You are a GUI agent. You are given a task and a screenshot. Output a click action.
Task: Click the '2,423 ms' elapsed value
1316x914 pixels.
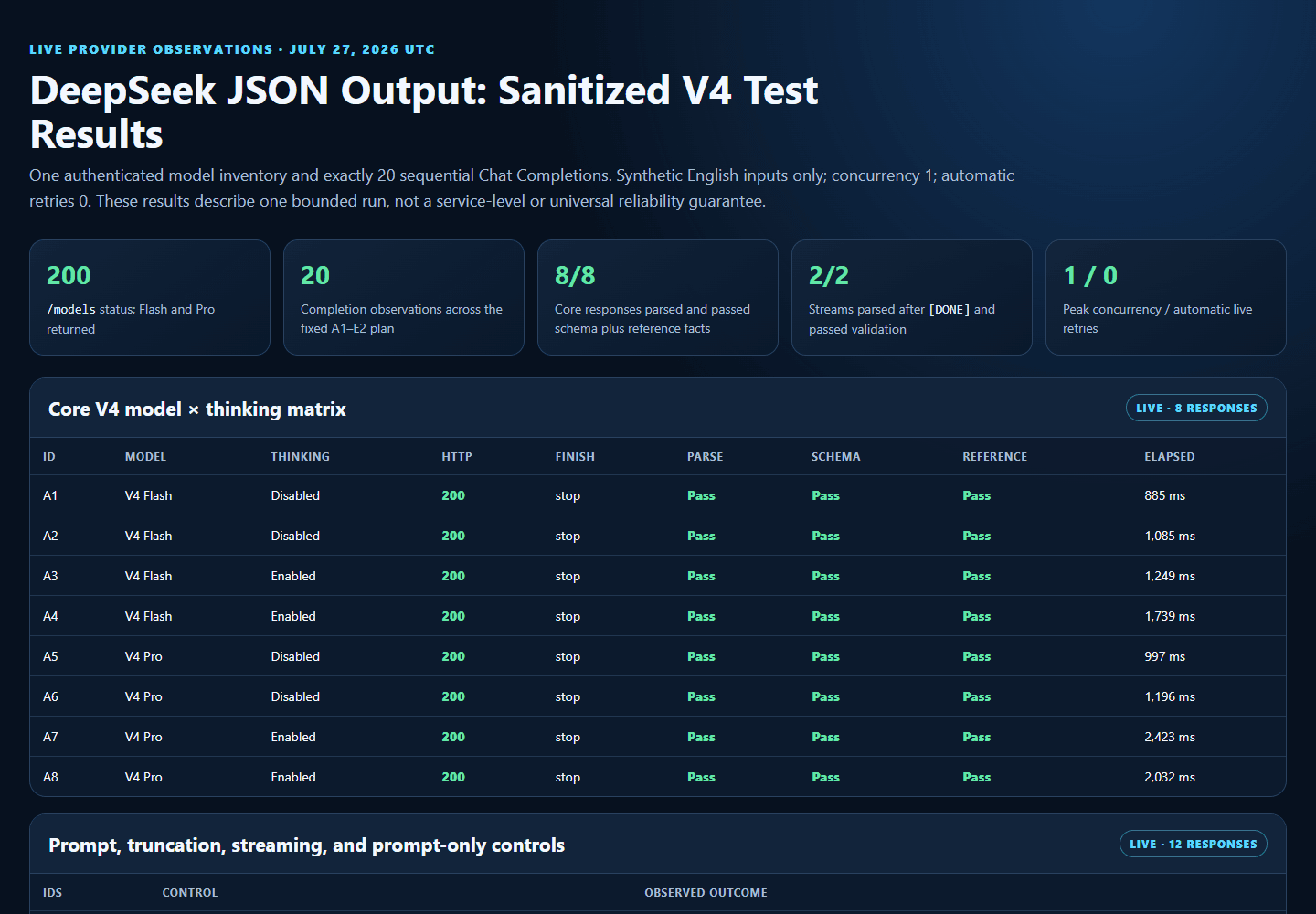pos(1170,737)
